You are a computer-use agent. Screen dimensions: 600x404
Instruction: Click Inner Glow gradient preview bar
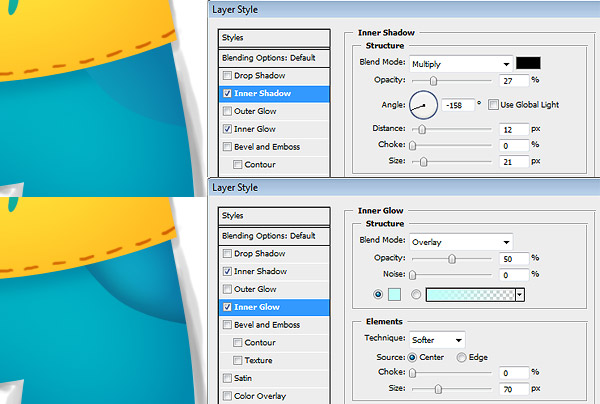[471, 295]
